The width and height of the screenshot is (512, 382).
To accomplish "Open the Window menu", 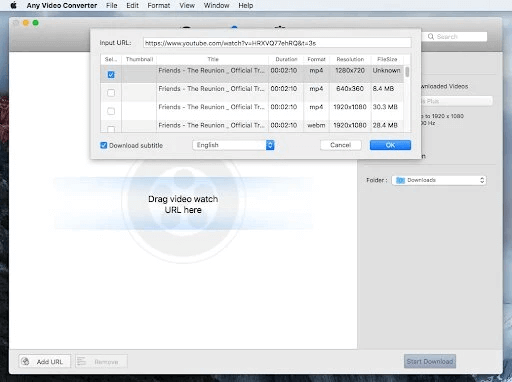I will coord(217,6).
